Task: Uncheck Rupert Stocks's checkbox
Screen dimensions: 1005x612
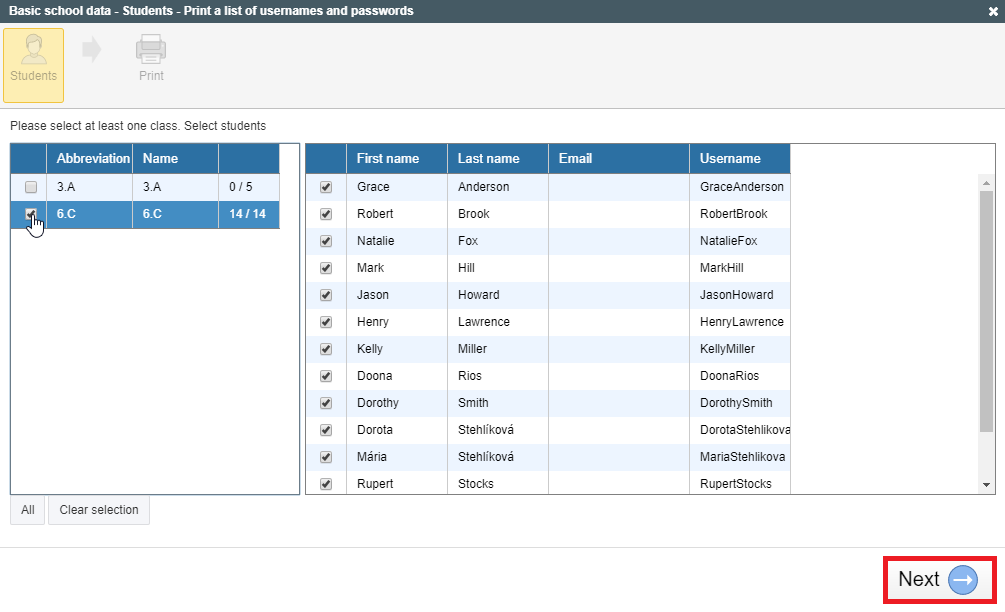Action: click(x=326, y=484)
